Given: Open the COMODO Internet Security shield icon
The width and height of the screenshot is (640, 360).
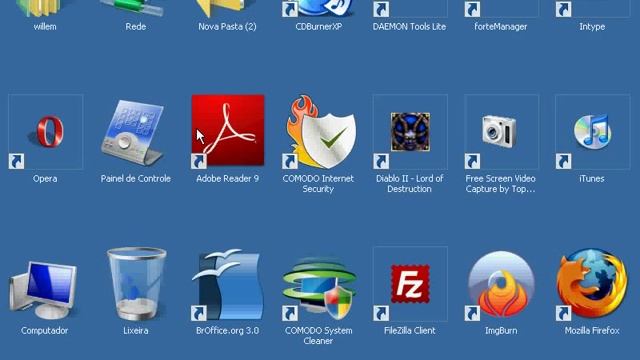Looking at the screenshot, I should (321, 132).
